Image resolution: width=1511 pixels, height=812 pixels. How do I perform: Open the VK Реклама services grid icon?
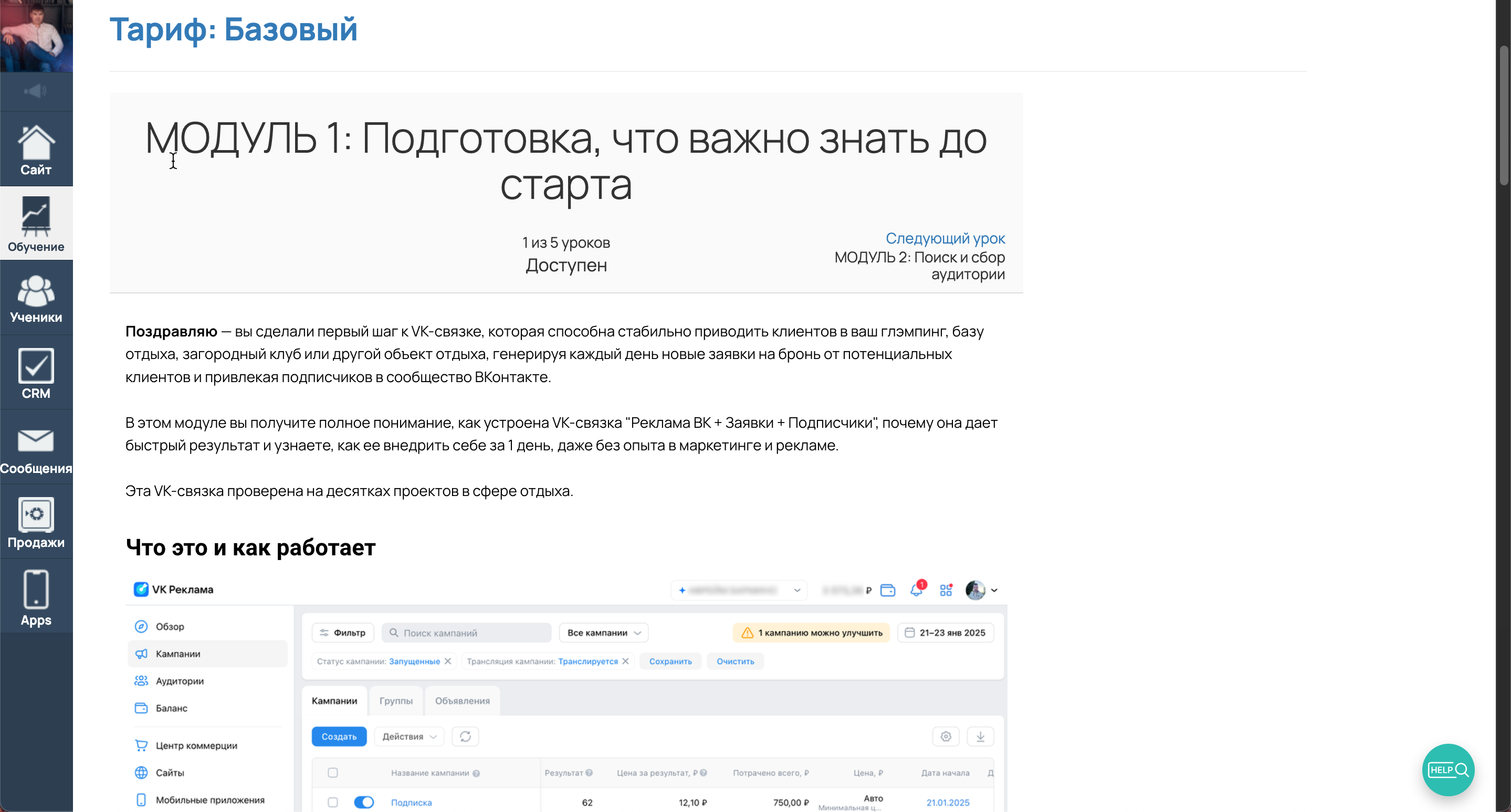pos(946,590)
